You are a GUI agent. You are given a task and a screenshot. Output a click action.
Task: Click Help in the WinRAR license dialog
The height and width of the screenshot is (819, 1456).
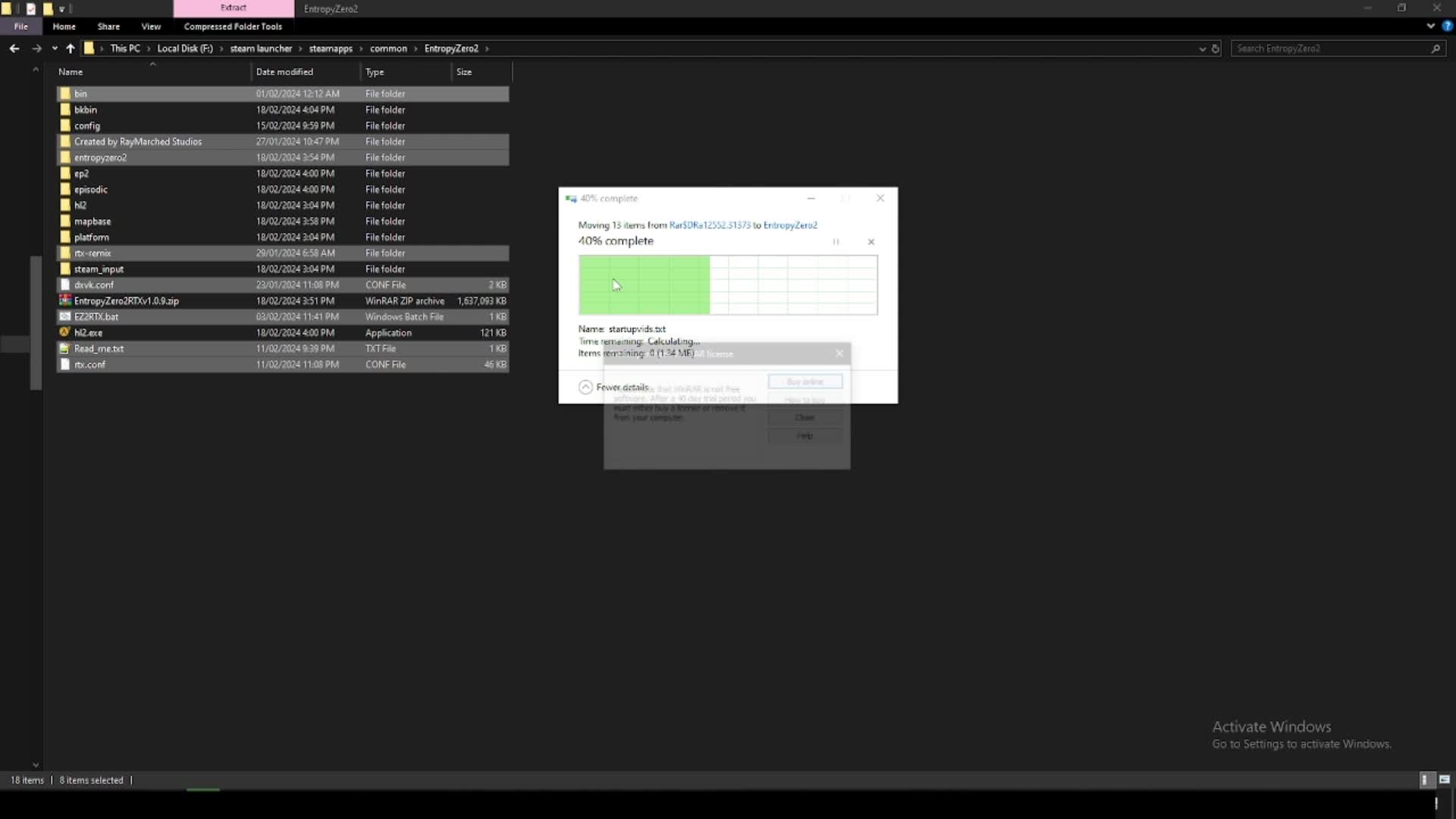(x=804, y=435)
